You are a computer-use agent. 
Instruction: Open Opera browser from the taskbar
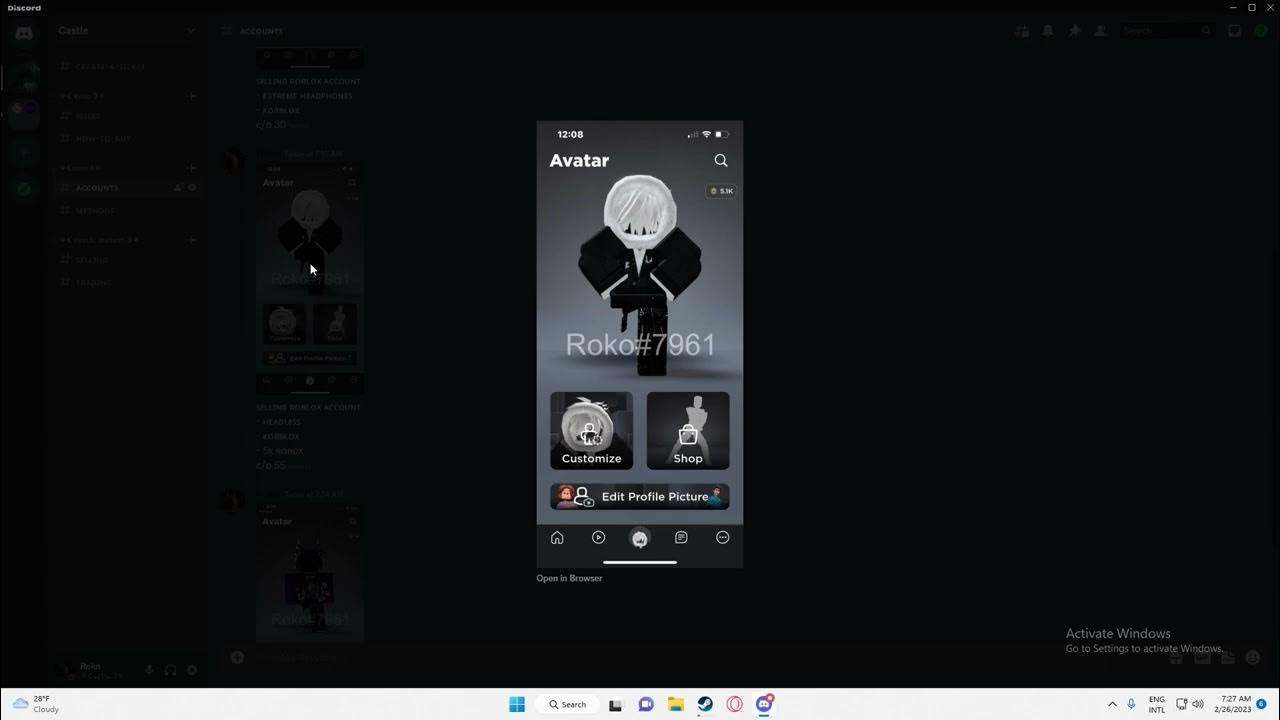[735, 704]
